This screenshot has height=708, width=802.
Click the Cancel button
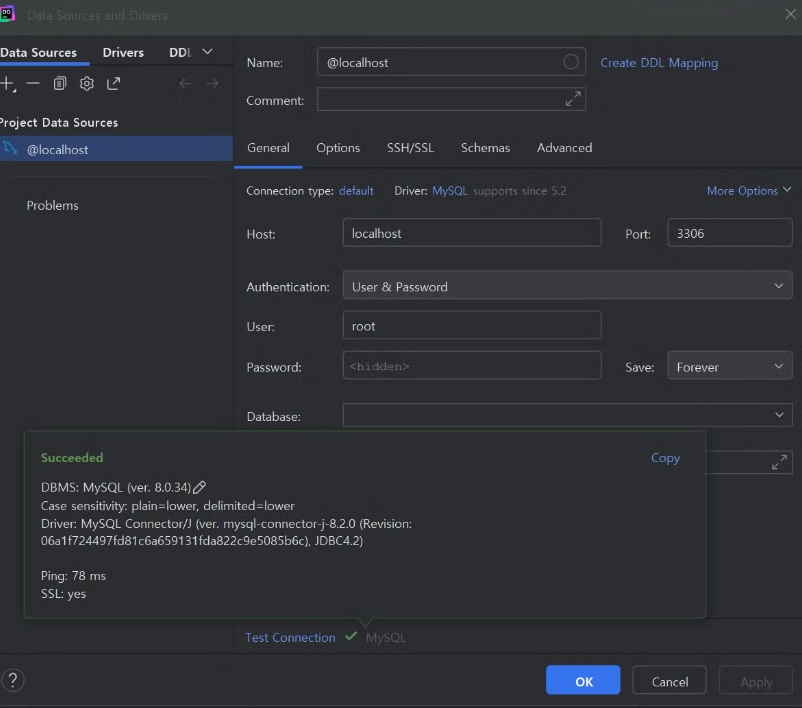click(670, 680)
